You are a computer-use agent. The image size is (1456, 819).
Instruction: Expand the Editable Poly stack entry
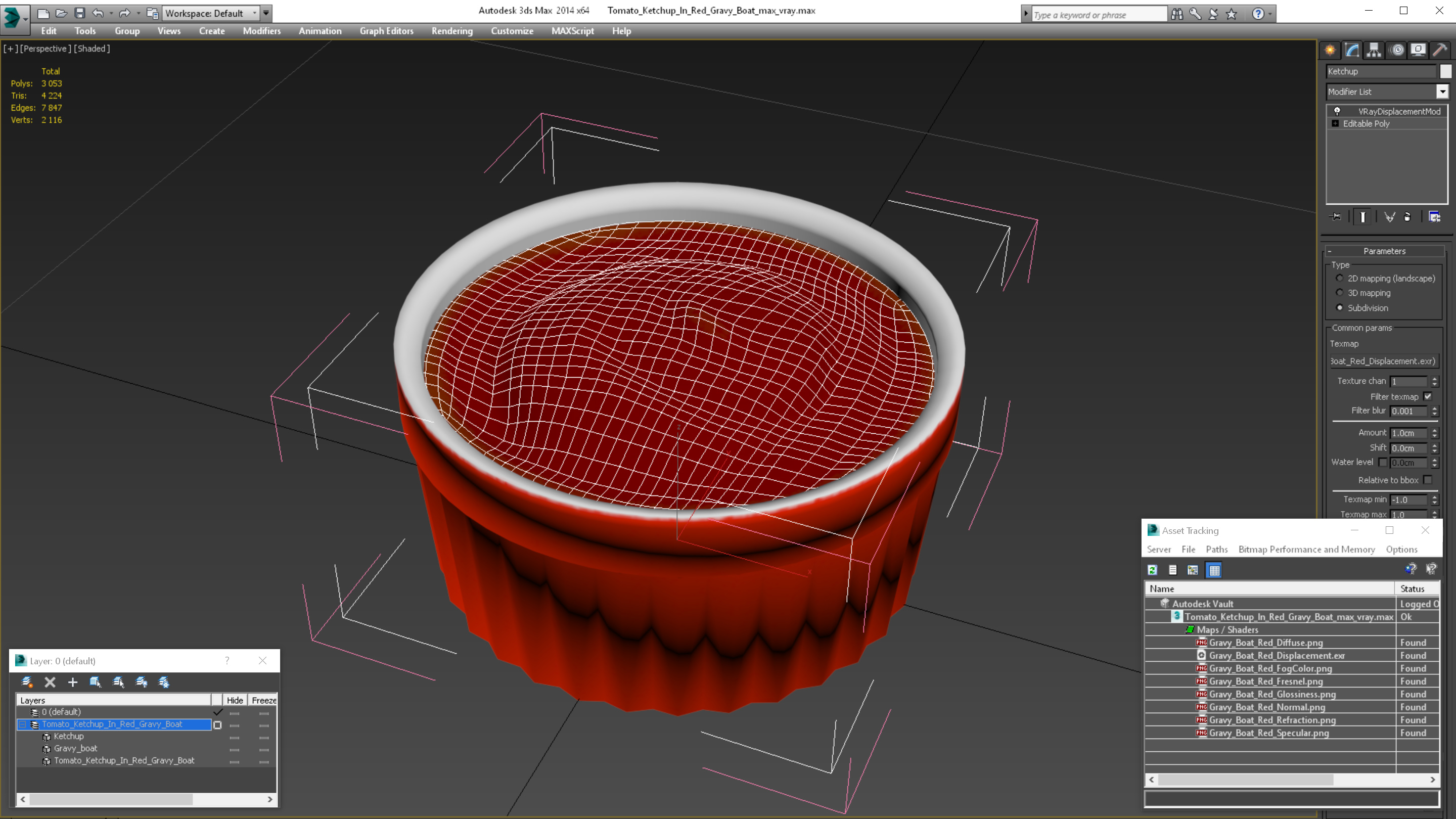1335,124
